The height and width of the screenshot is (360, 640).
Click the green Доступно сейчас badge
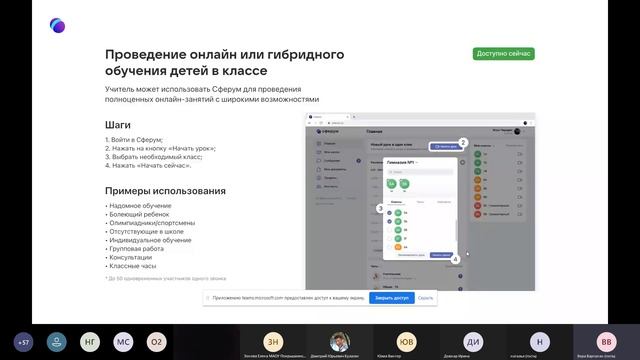[504, 53]
